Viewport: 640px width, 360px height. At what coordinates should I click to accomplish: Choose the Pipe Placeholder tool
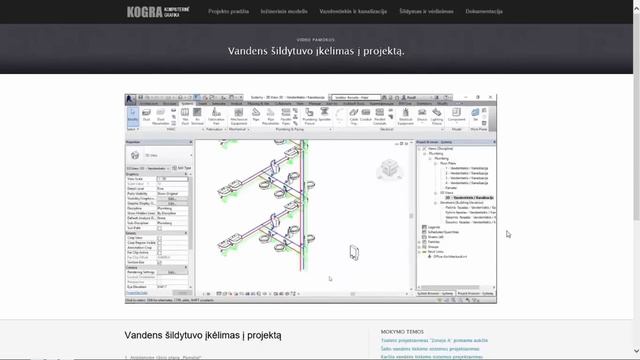click(x=271, y=116)
